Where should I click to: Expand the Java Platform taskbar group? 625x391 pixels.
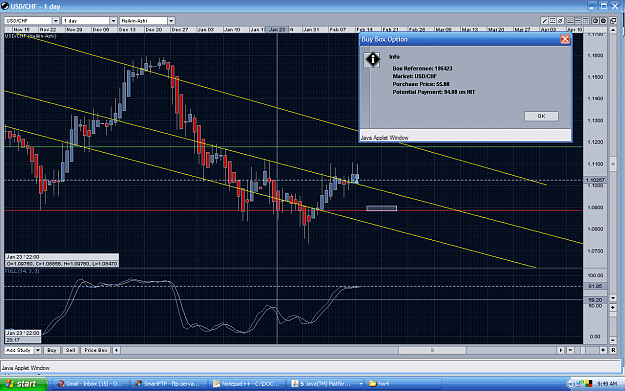tap(361, 384)
